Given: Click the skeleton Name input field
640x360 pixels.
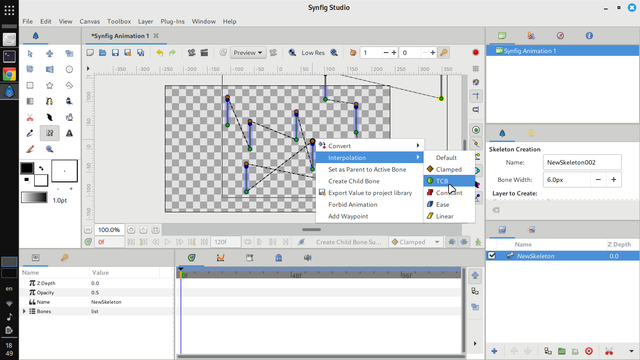Looking at the screenshot, I should (582, 162).
